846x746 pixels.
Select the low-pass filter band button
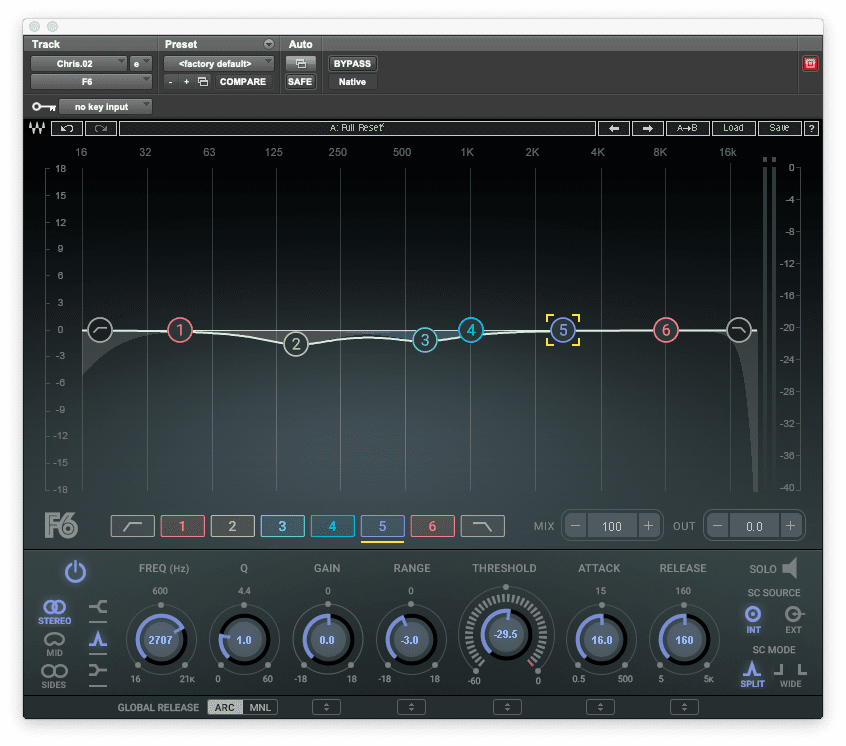tap(482, 526)
